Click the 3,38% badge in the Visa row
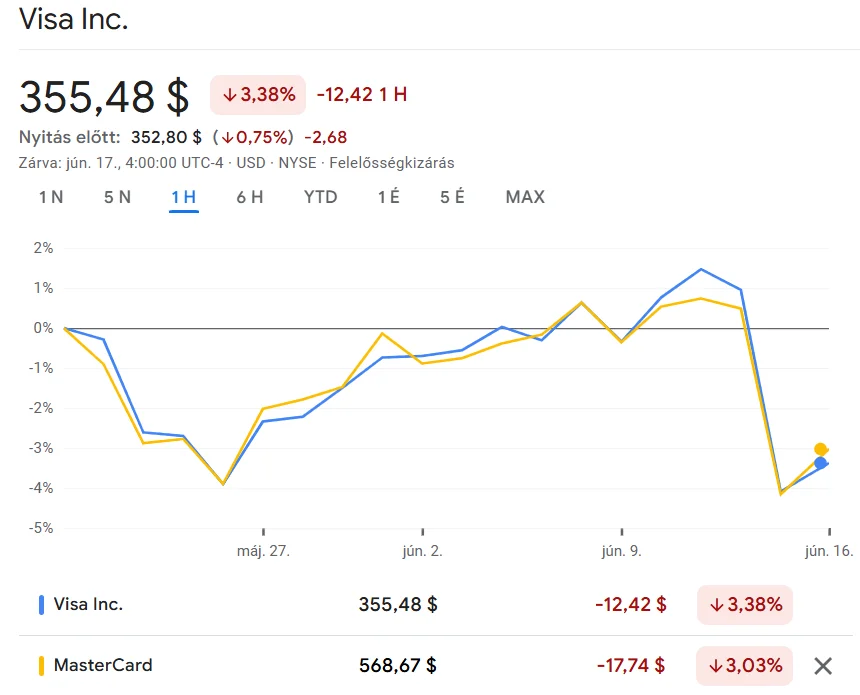Viewport: 860px width, 695px height. coord(745,604)
